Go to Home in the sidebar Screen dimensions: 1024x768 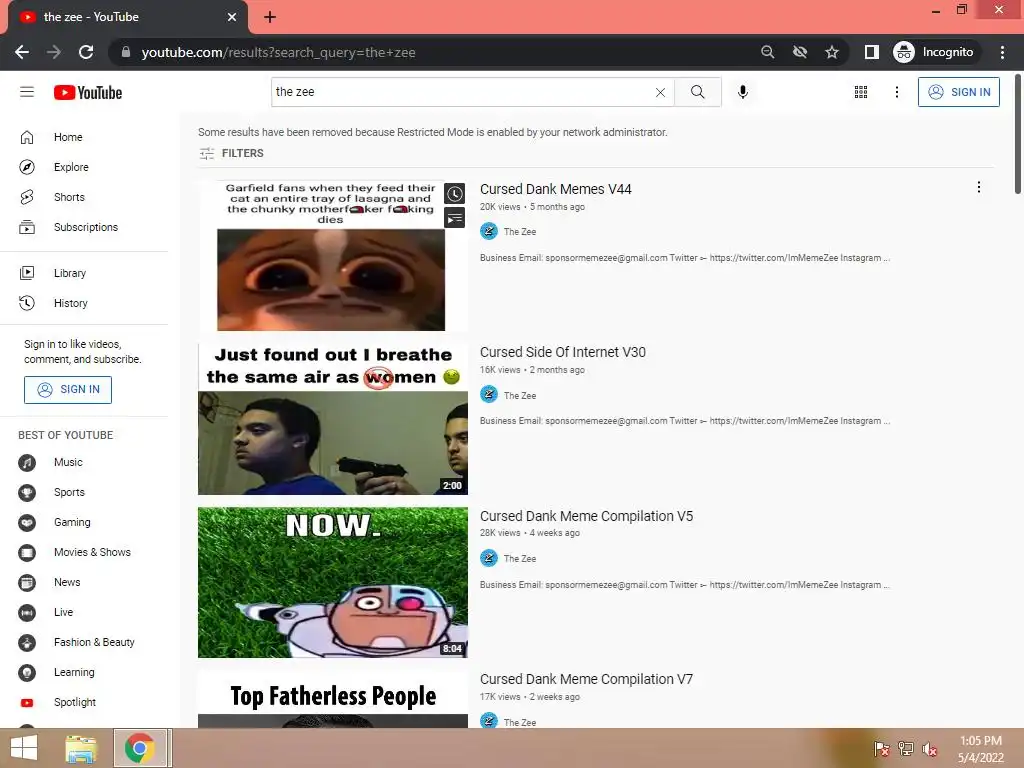(x=68, y=137)
